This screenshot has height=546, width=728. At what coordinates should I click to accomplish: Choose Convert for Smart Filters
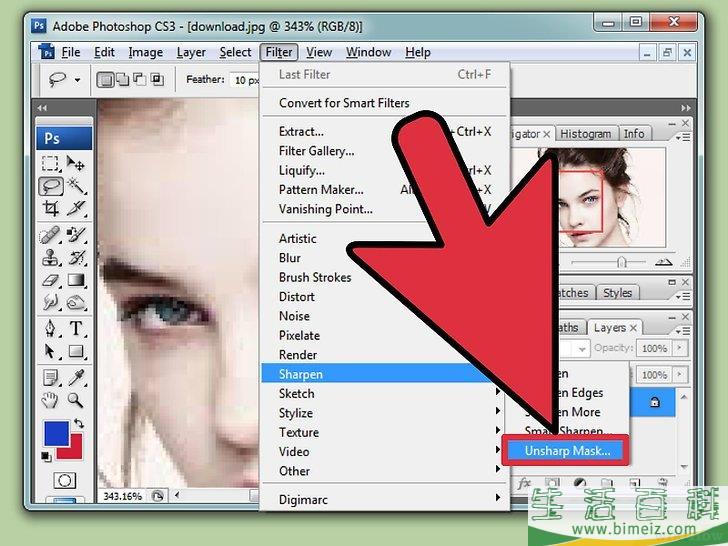[x=344, y=103]
